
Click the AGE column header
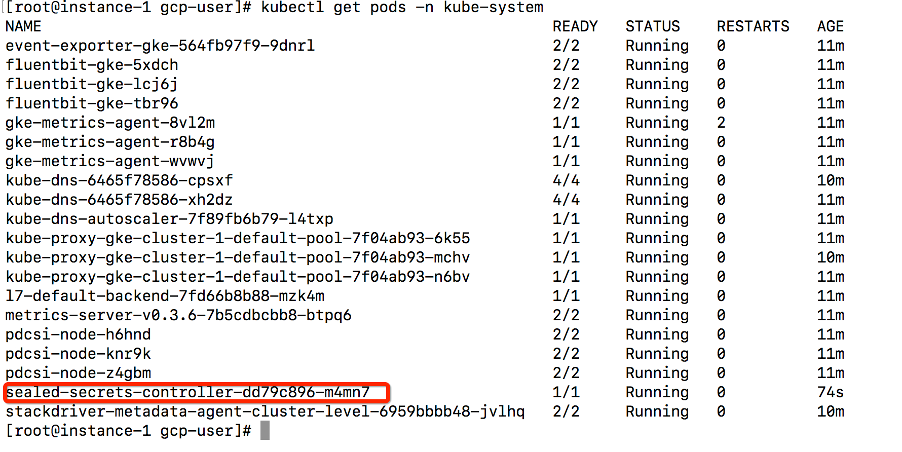(831, 26)
